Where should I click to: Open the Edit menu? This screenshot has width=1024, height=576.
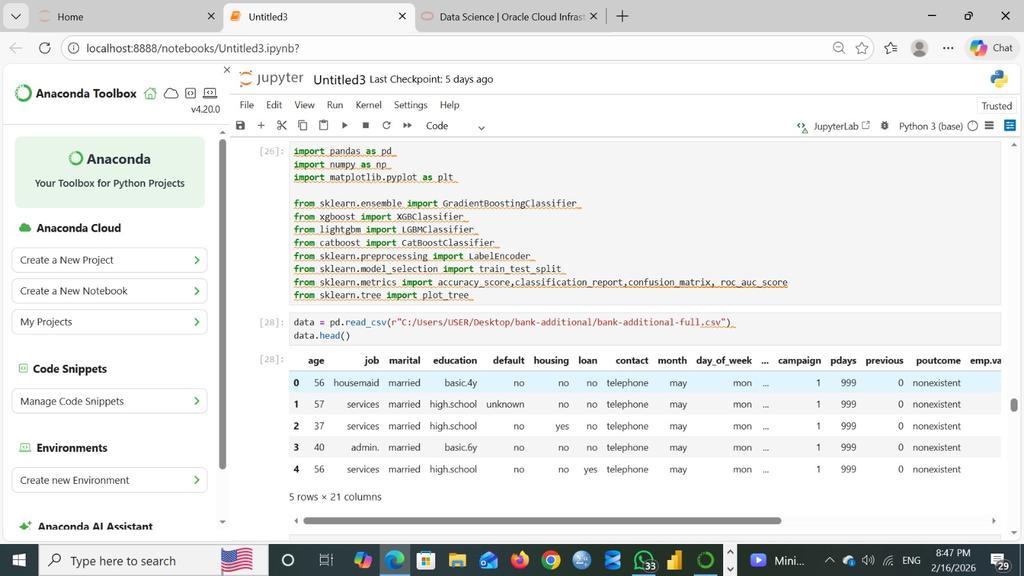pos(274,104)
